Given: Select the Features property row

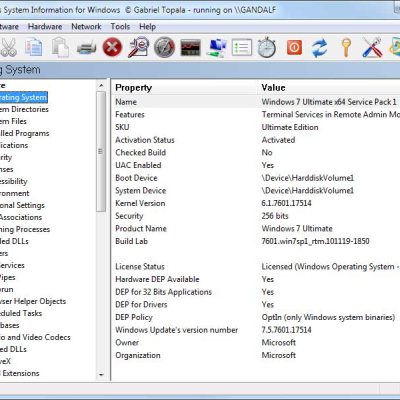Looking at the screenshot, I should click(256, 115).
